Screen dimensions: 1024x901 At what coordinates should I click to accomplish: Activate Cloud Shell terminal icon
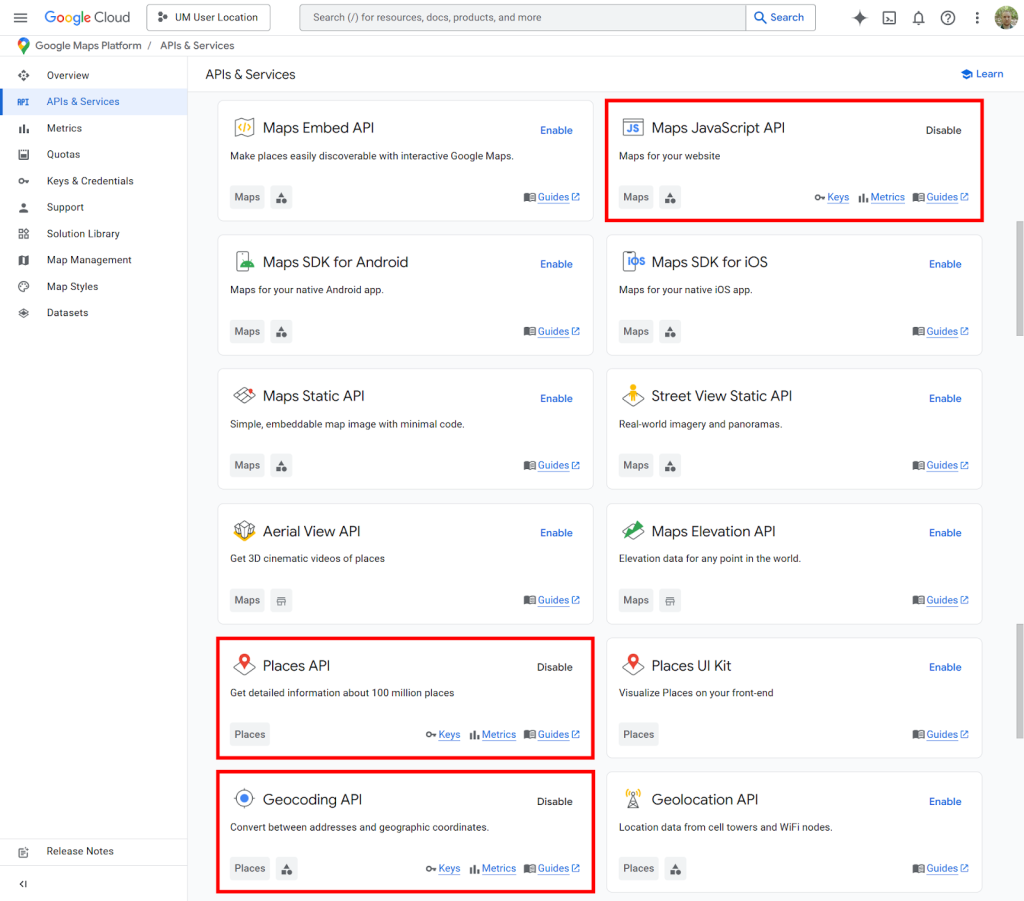pyautogui.click(x=889, y=17)
